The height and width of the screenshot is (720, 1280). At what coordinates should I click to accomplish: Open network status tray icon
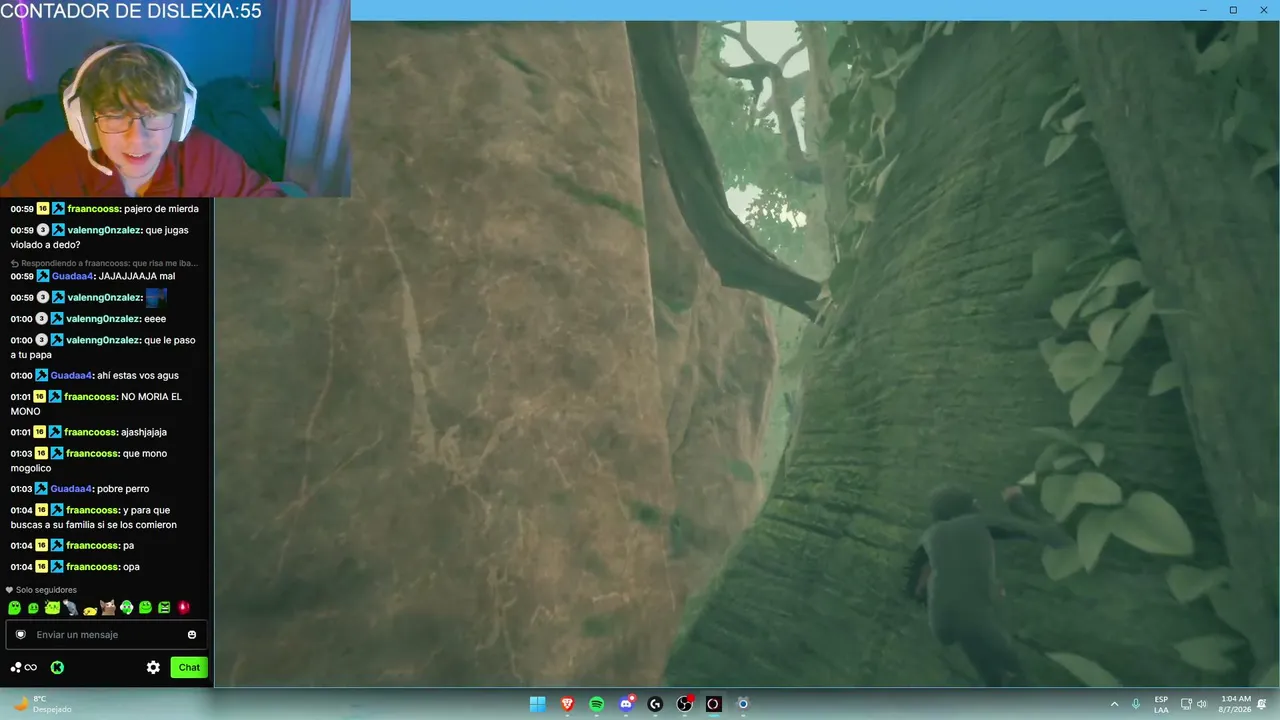pos(1186,704)
